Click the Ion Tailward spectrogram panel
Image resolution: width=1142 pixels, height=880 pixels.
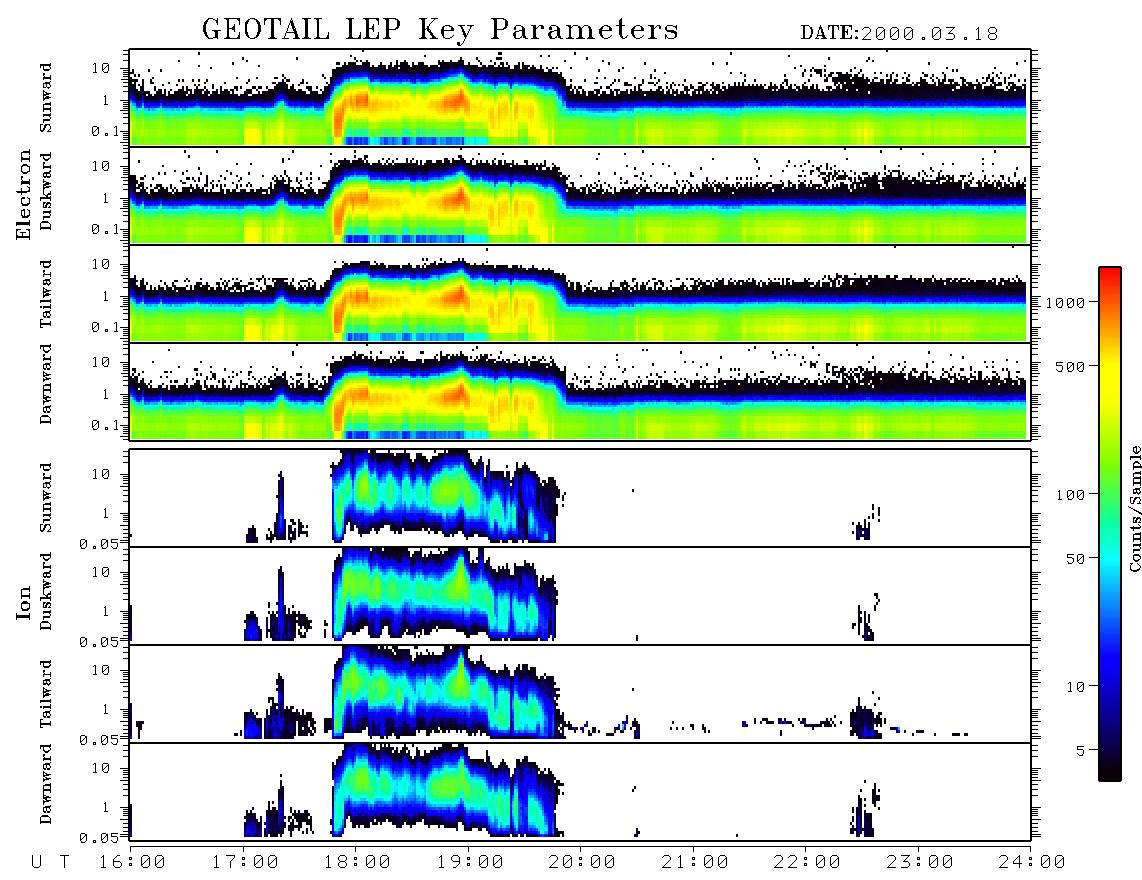[x=580, y=694]
